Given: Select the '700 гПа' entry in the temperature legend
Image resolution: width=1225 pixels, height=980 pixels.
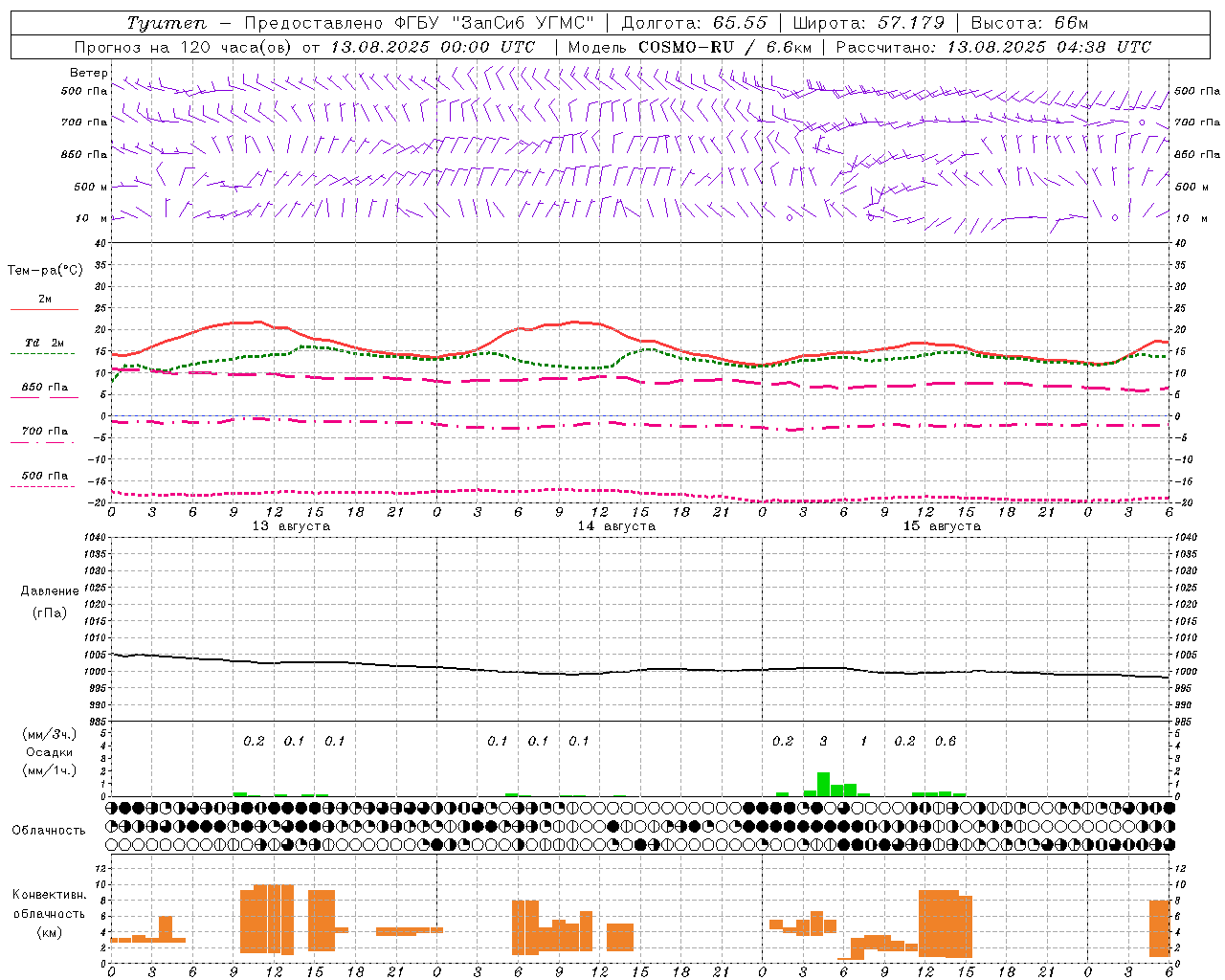Looking at the screenshot, I should pos(45,431).
